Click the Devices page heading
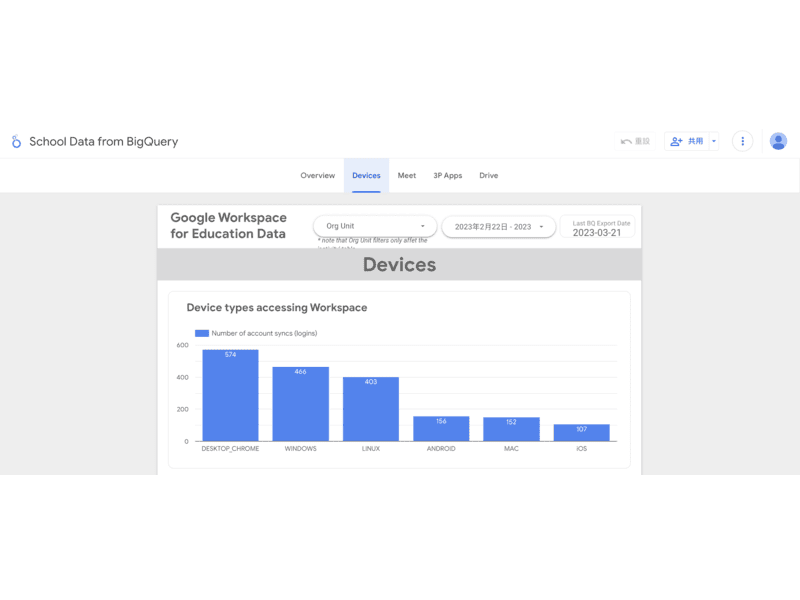800x600 pixels. [x=399, y=265]
